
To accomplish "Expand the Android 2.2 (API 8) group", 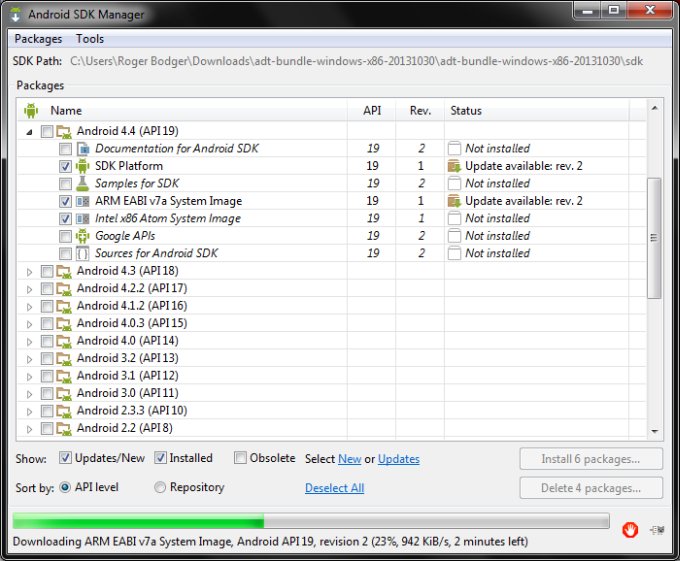I will point(29,429).
